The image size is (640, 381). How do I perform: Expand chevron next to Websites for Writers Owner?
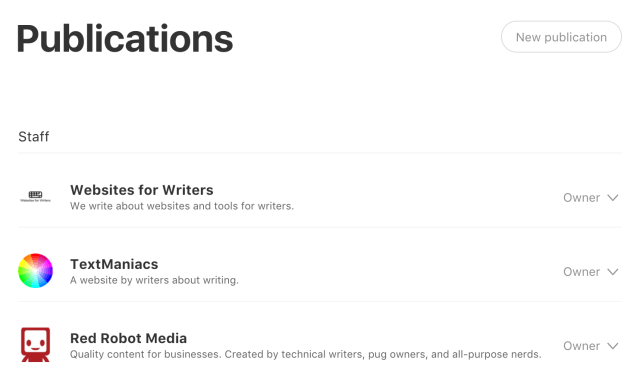613,198
